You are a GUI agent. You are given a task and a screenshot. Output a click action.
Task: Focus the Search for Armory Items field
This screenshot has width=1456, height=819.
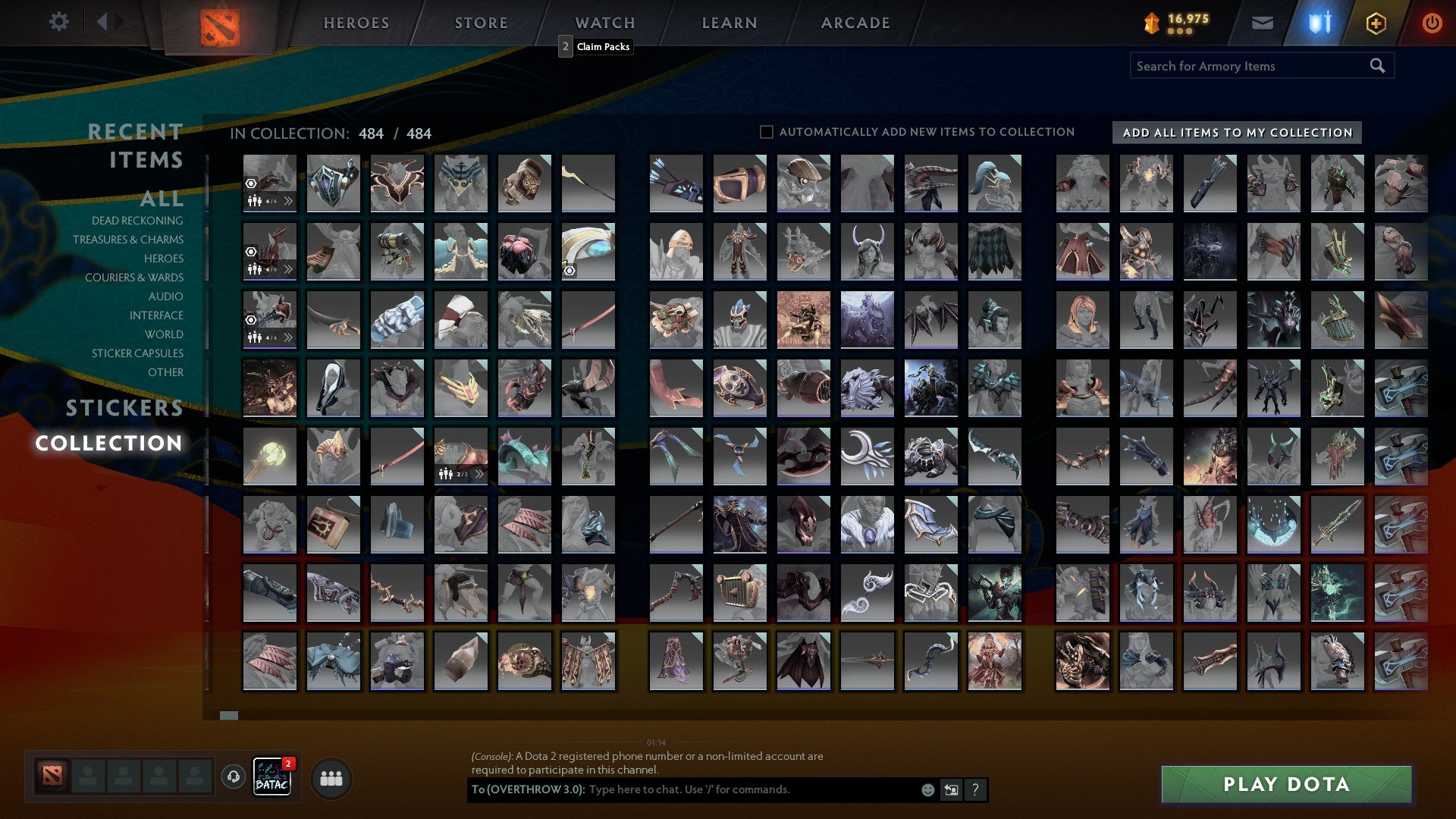(x=1251, y=66)
